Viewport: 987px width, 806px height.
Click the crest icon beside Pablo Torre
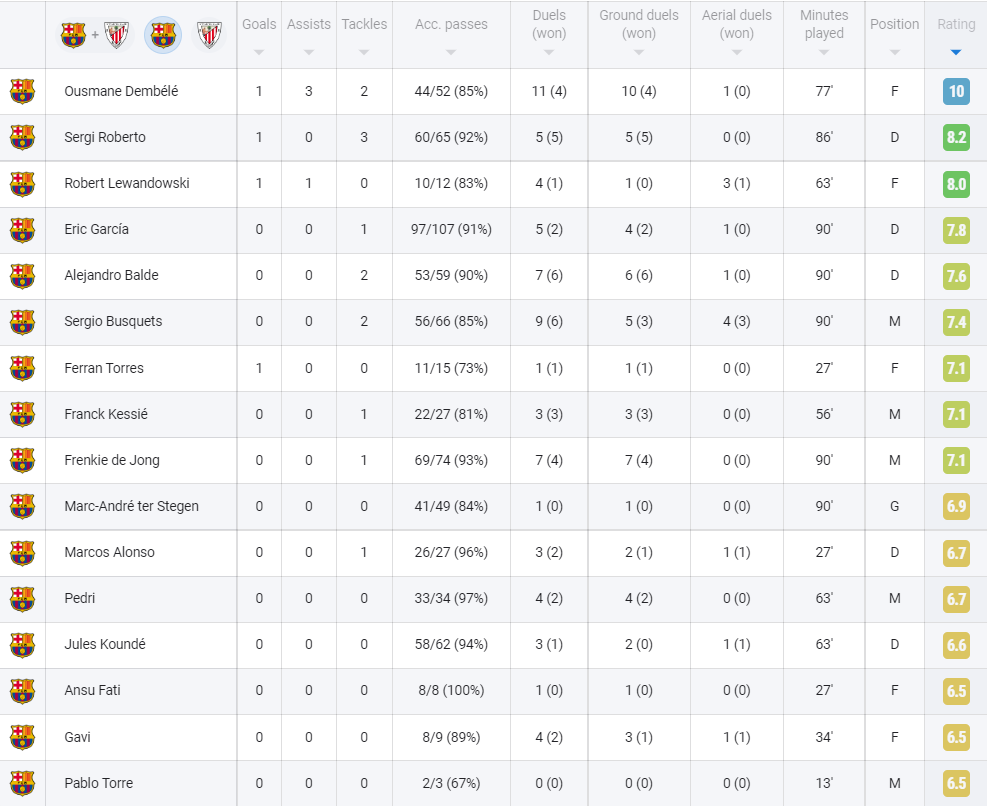coord(22,783)
